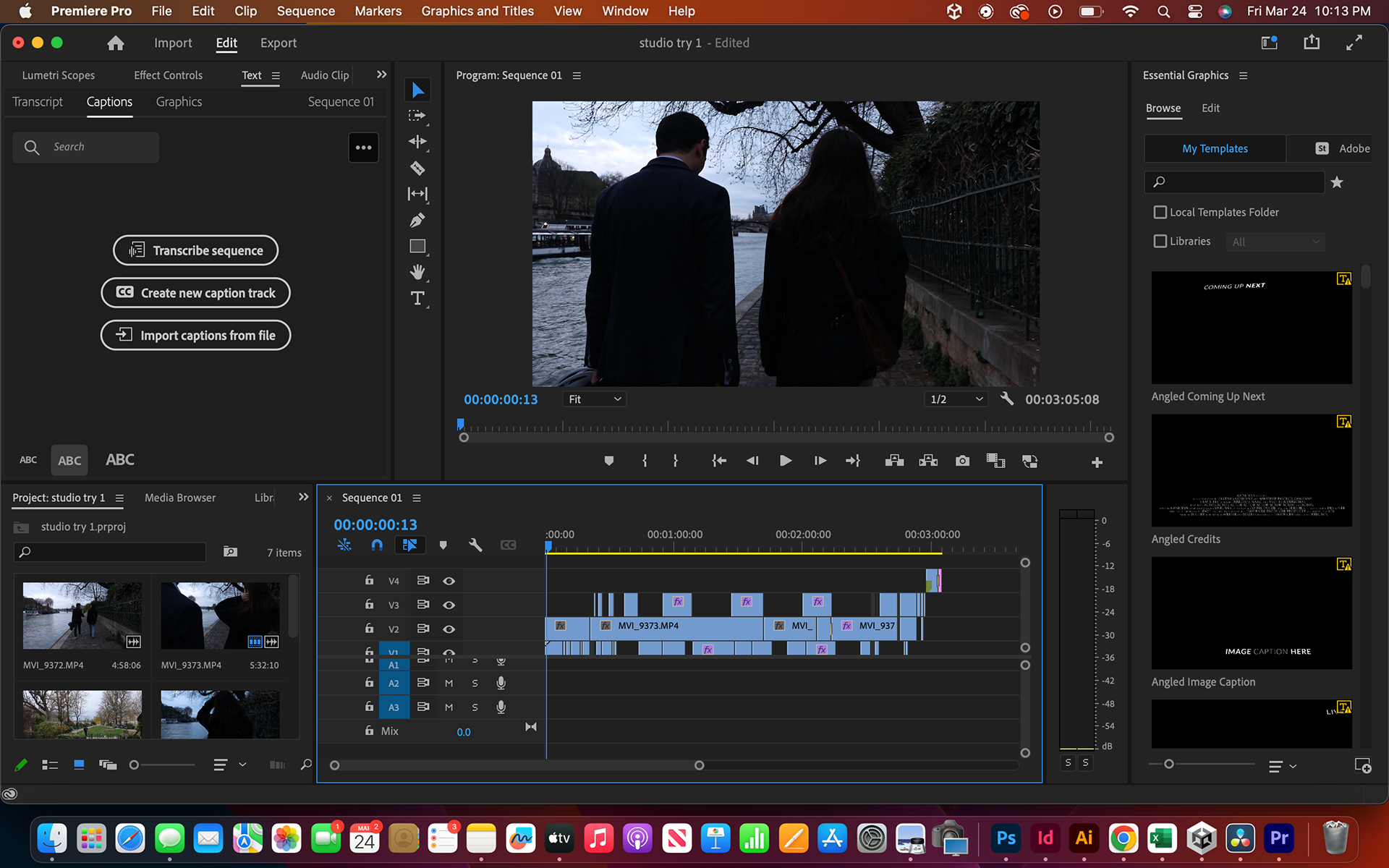The width and height of the screenshot is (1389, 868).
Task: Enable the Libraries checkbox
Action: (x=1160, y=241)
